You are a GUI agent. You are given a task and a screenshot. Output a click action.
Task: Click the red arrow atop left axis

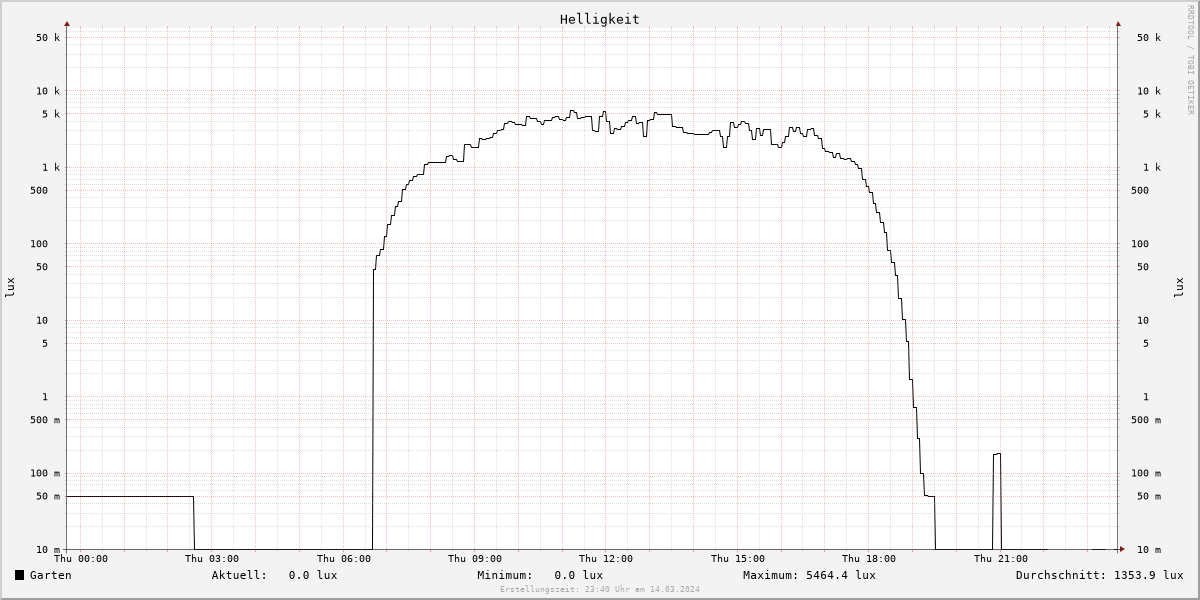67,23
